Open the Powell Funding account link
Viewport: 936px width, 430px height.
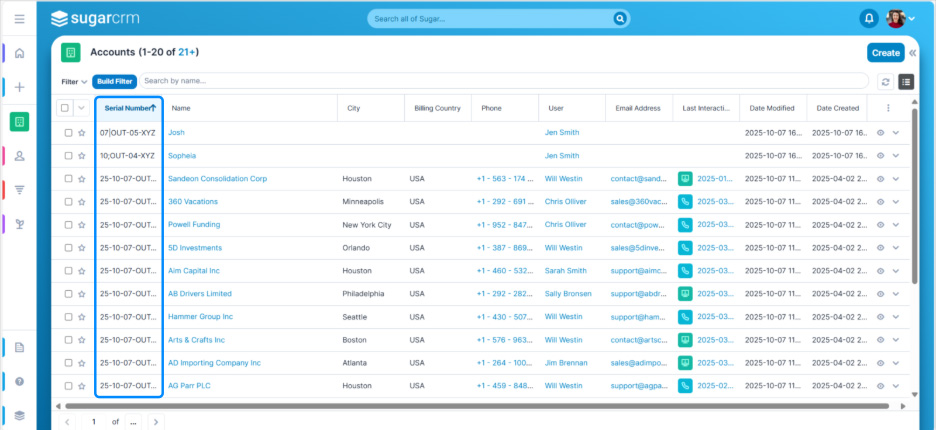(194, 225)
